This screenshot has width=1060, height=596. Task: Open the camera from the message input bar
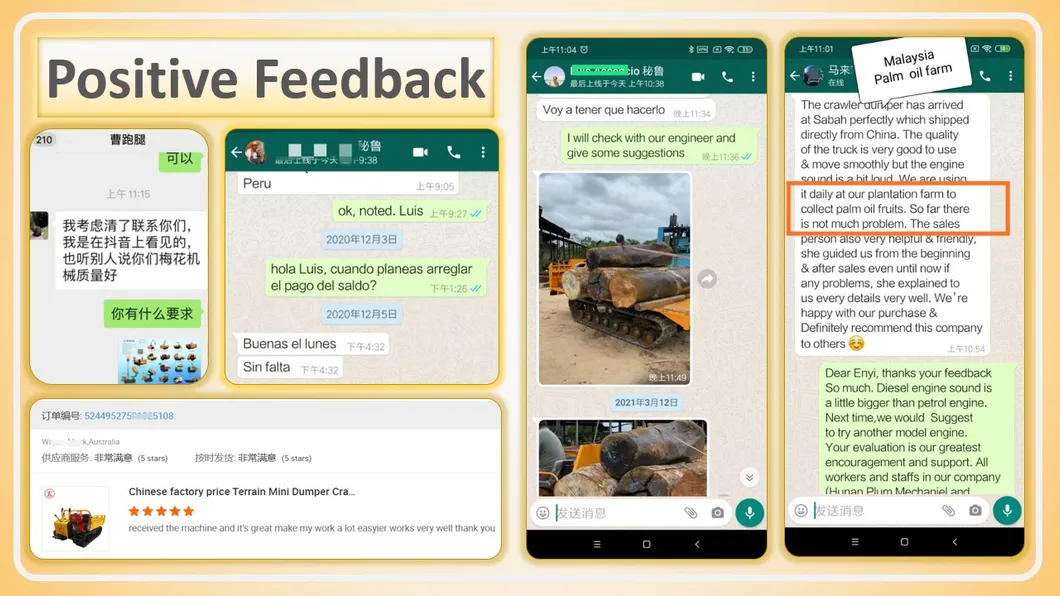pos(717,512)
